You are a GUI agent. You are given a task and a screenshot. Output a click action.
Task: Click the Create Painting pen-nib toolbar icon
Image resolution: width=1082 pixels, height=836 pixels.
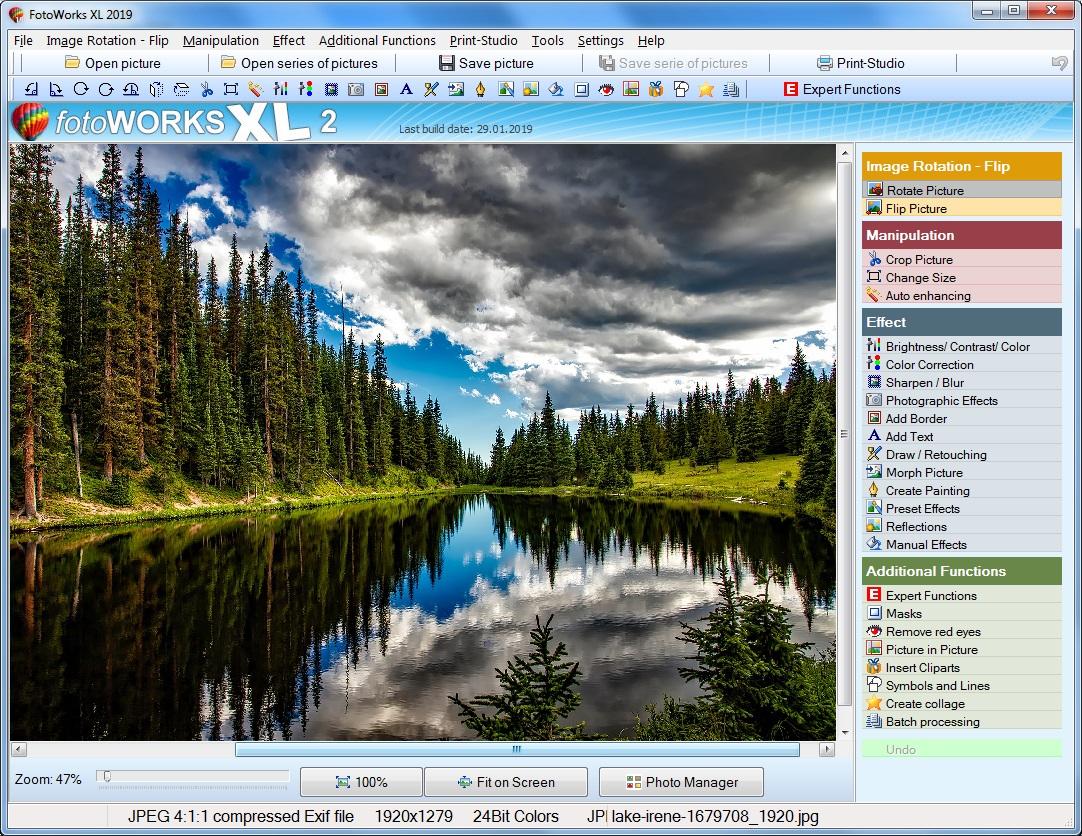coord(480,89)
